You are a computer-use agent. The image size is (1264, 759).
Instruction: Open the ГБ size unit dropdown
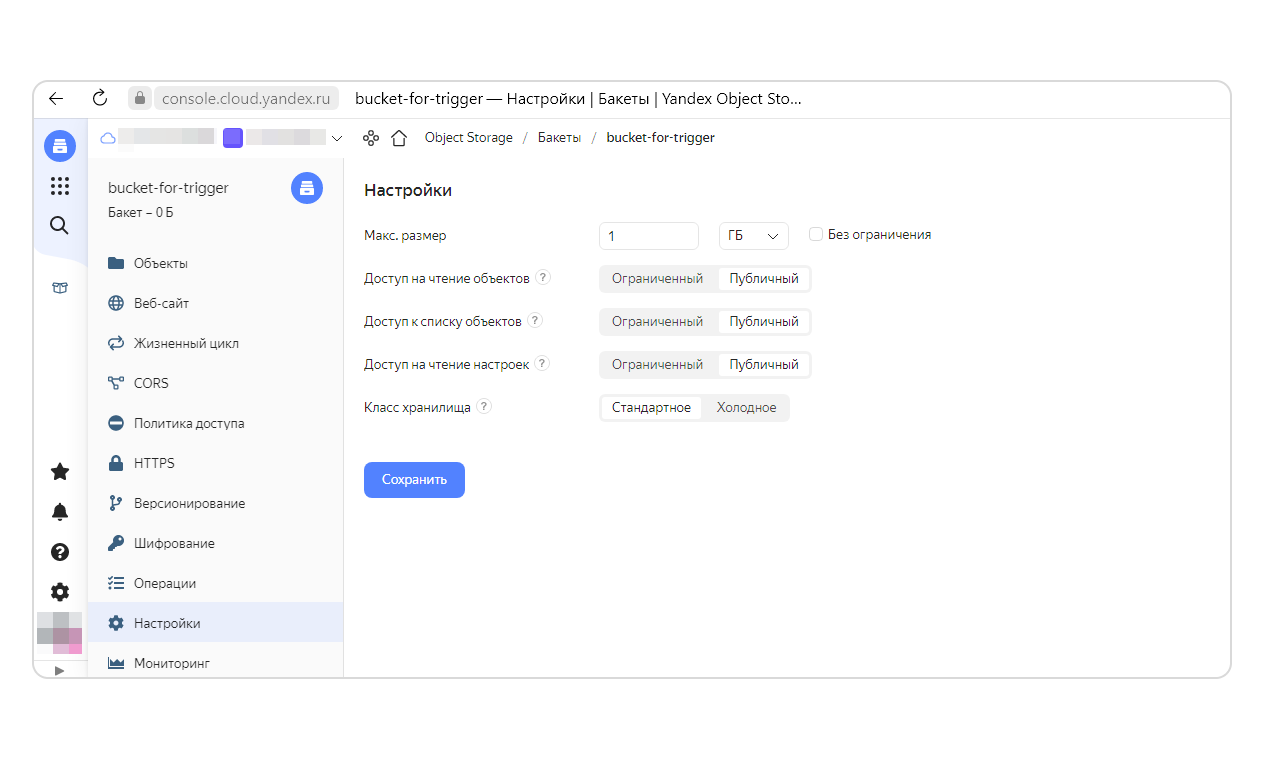tap(754, 236)
